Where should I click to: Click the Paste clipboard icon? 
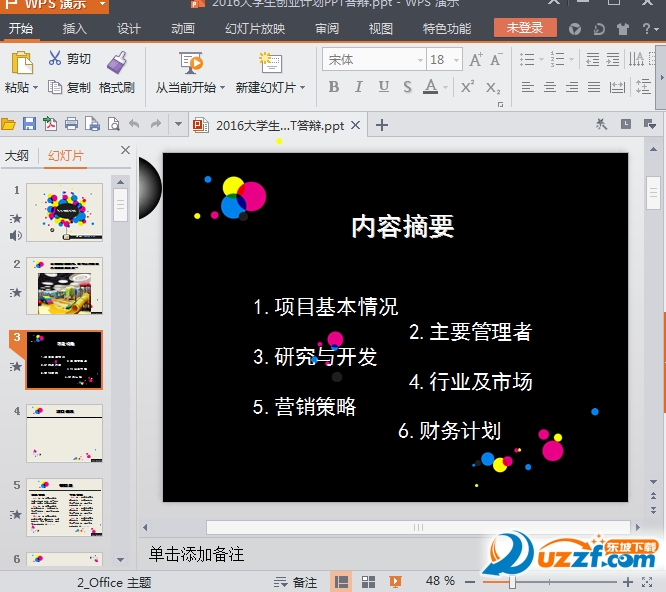click(22, 63)
